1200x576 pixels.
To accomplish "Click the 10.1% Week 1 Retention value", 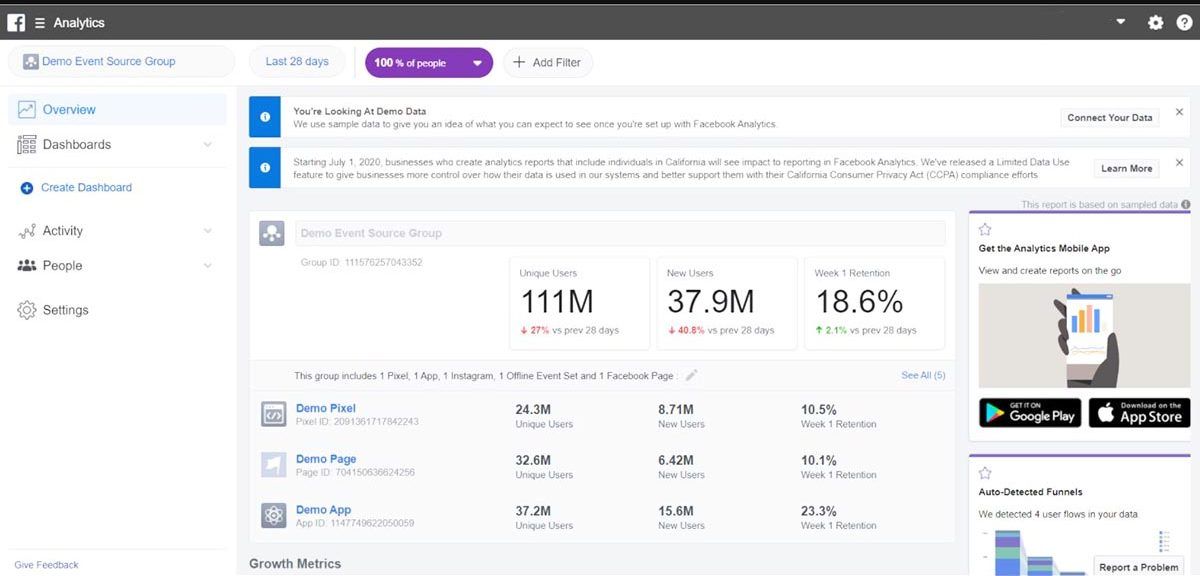I will [x=818, y=460].
